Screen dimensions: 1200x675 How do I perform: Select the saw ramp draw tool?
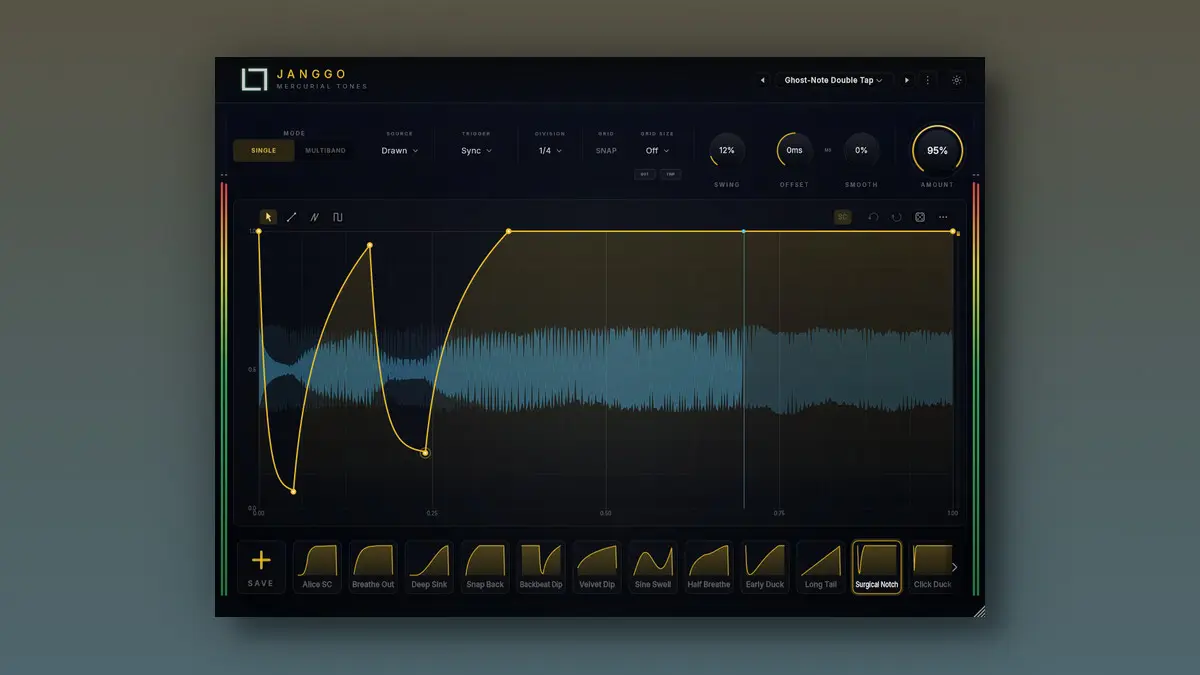[315, 217]
